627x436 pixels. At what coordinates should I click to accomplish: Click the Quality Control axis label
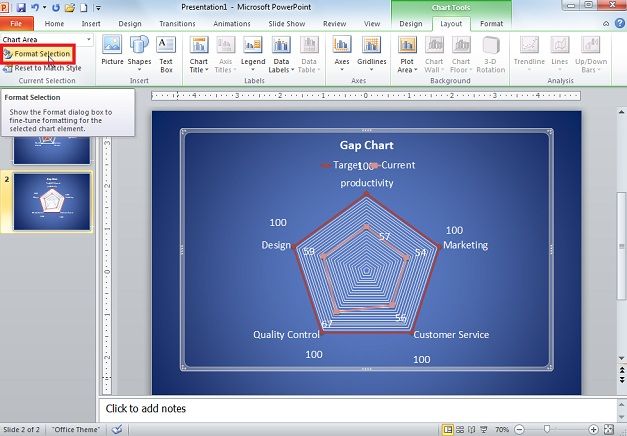[286, 334]
